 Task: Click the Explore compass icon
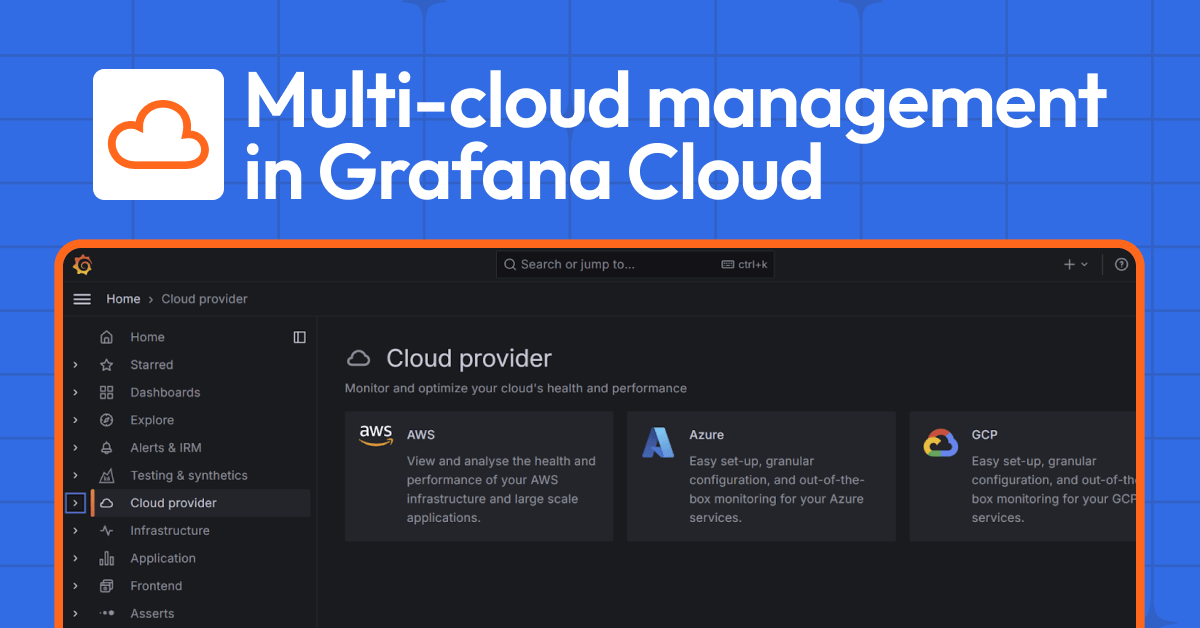point(106,419)
